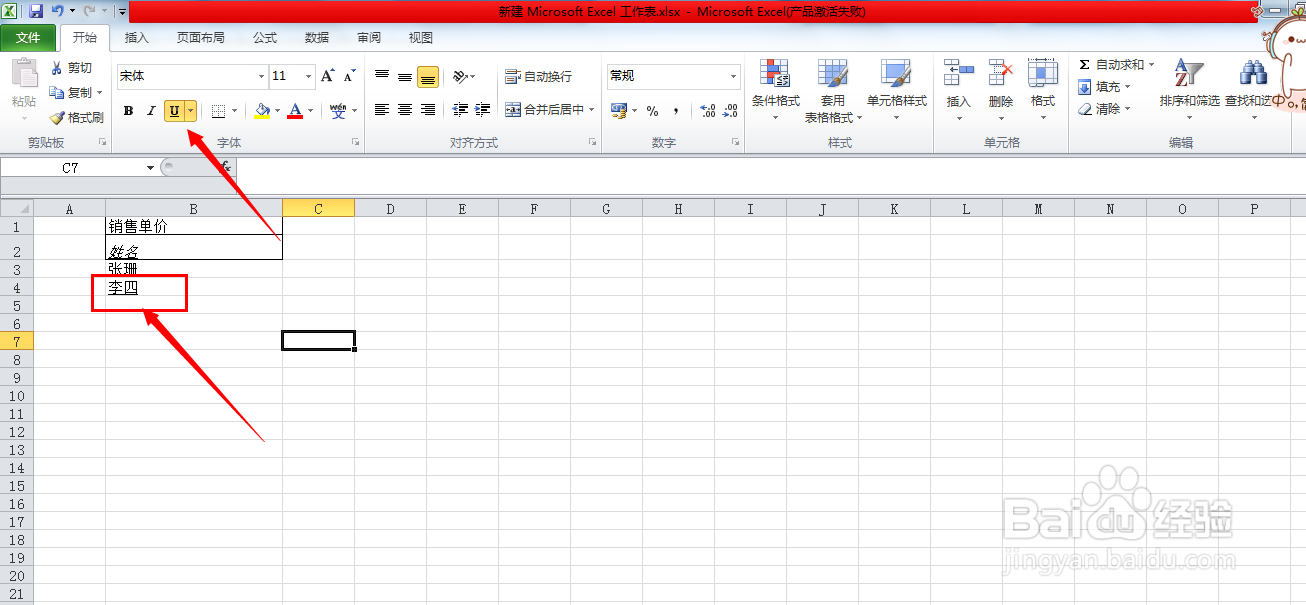This screenshot has width=1306, height=605.
Task: Open Cell Styles (单元格样式)
Action: [x=896, y=90]
